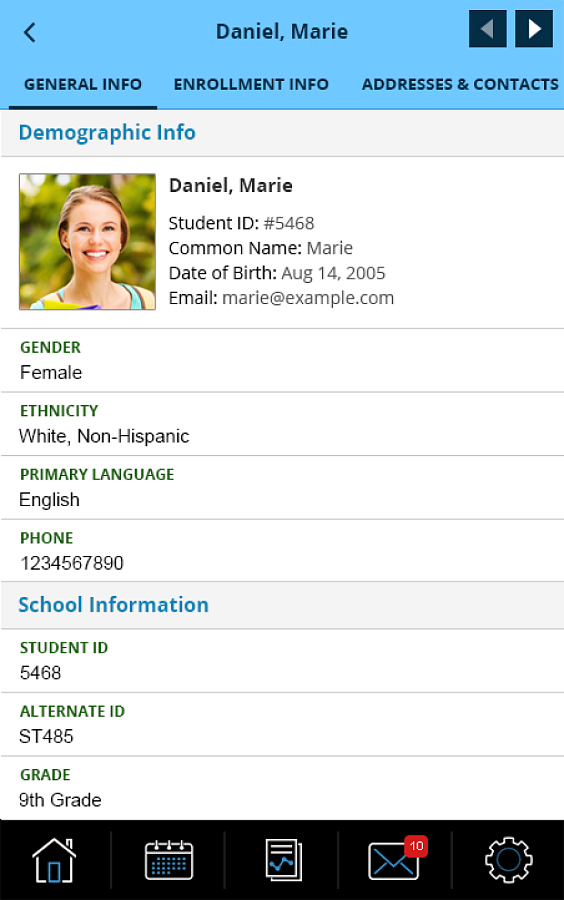564x900 pixels.
Task: Select the Demographic Info section header
Action: click(282, 133)
